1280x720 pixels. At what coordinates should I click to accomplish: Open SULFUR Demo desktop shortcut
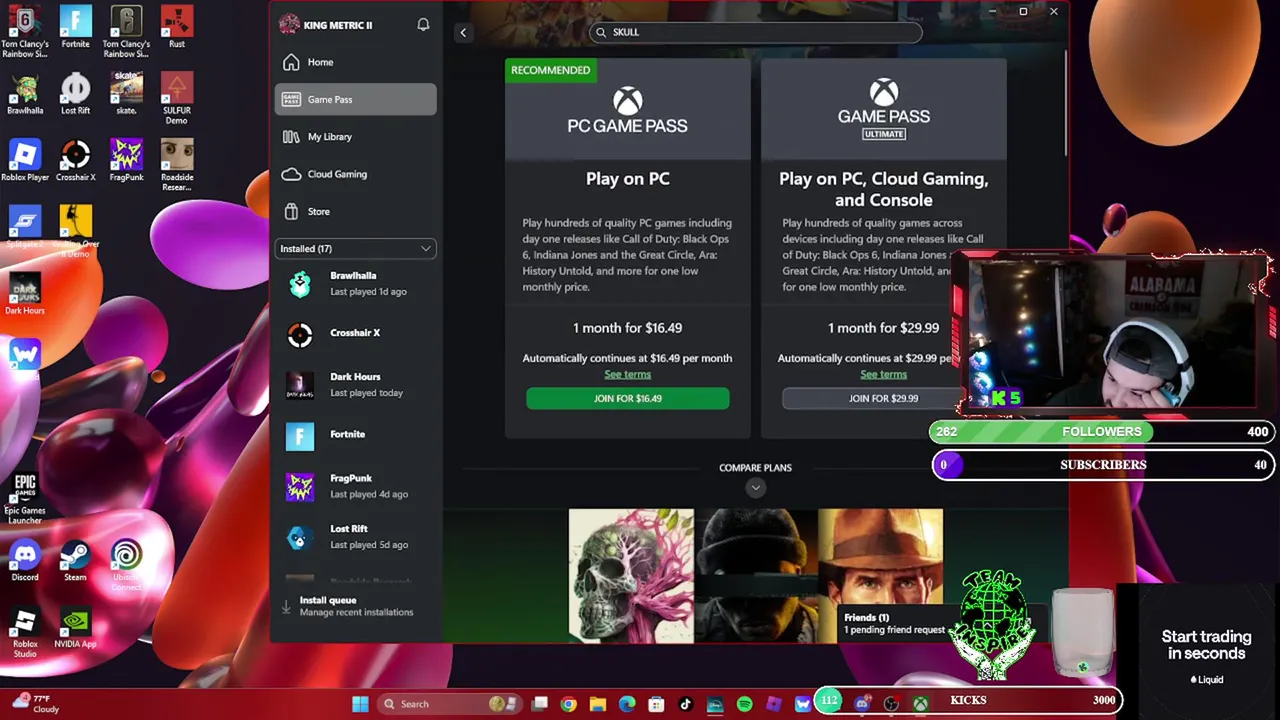coord(177,98)
